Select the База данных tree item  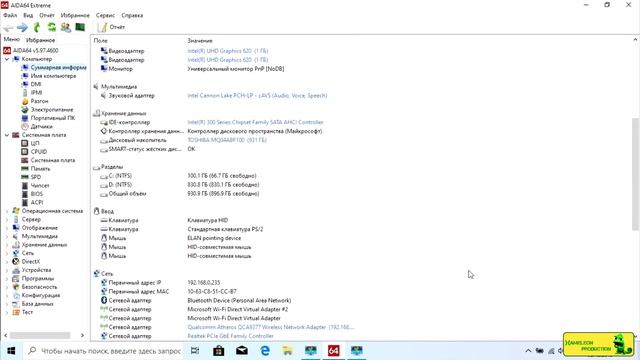click(x=38, y=304)
